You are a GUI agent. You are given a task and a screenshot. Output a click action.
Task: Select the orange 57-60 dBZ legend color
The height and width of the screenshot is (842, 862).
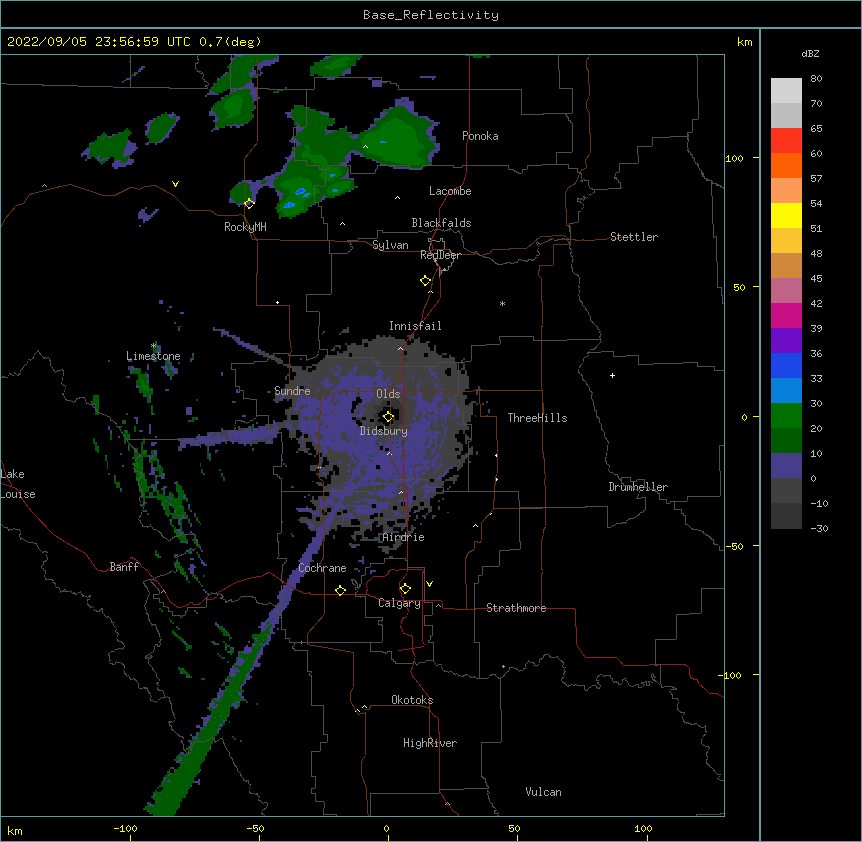point(786,165)
